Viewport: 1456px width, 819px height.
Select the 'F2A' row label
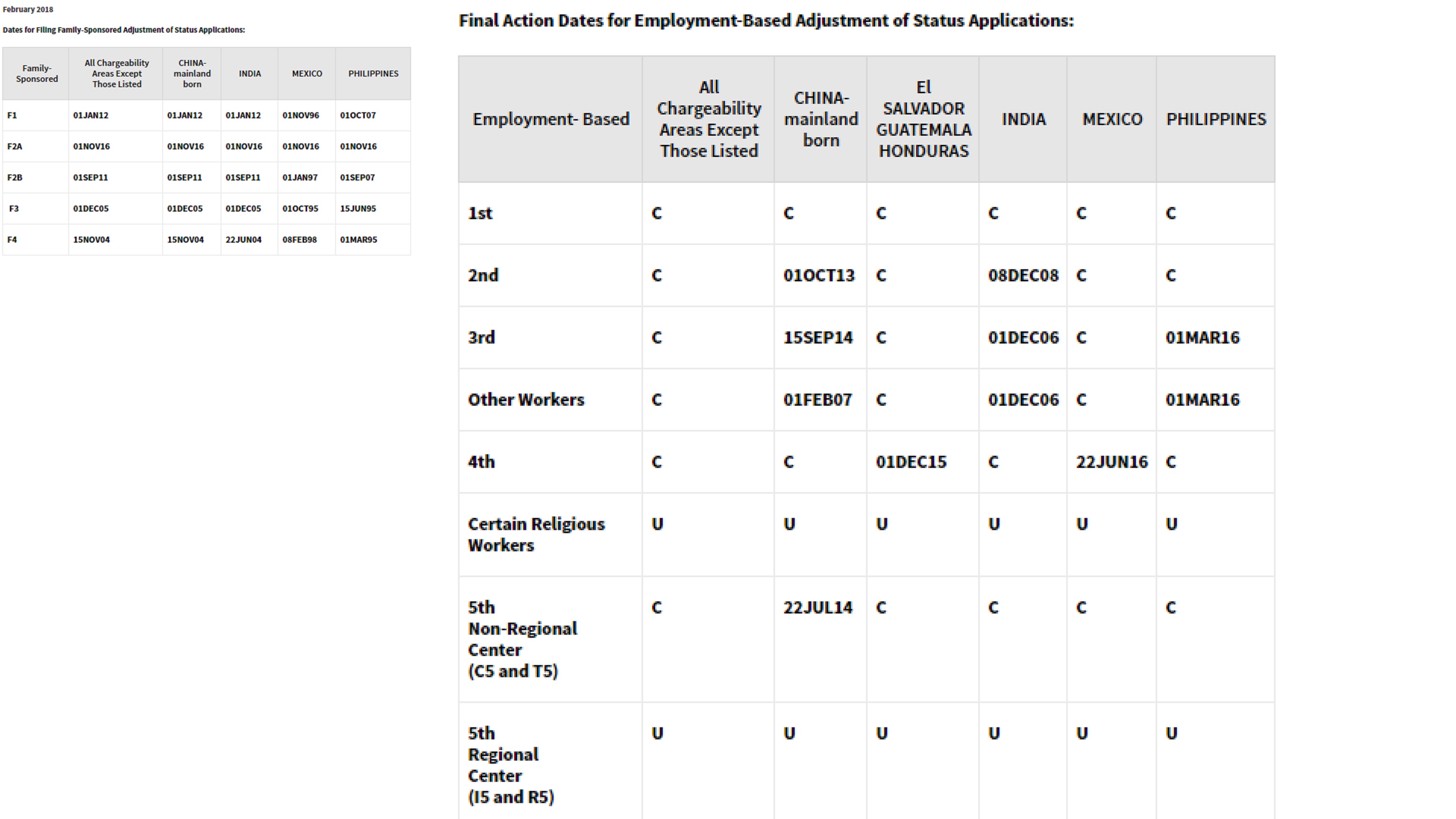15,146
